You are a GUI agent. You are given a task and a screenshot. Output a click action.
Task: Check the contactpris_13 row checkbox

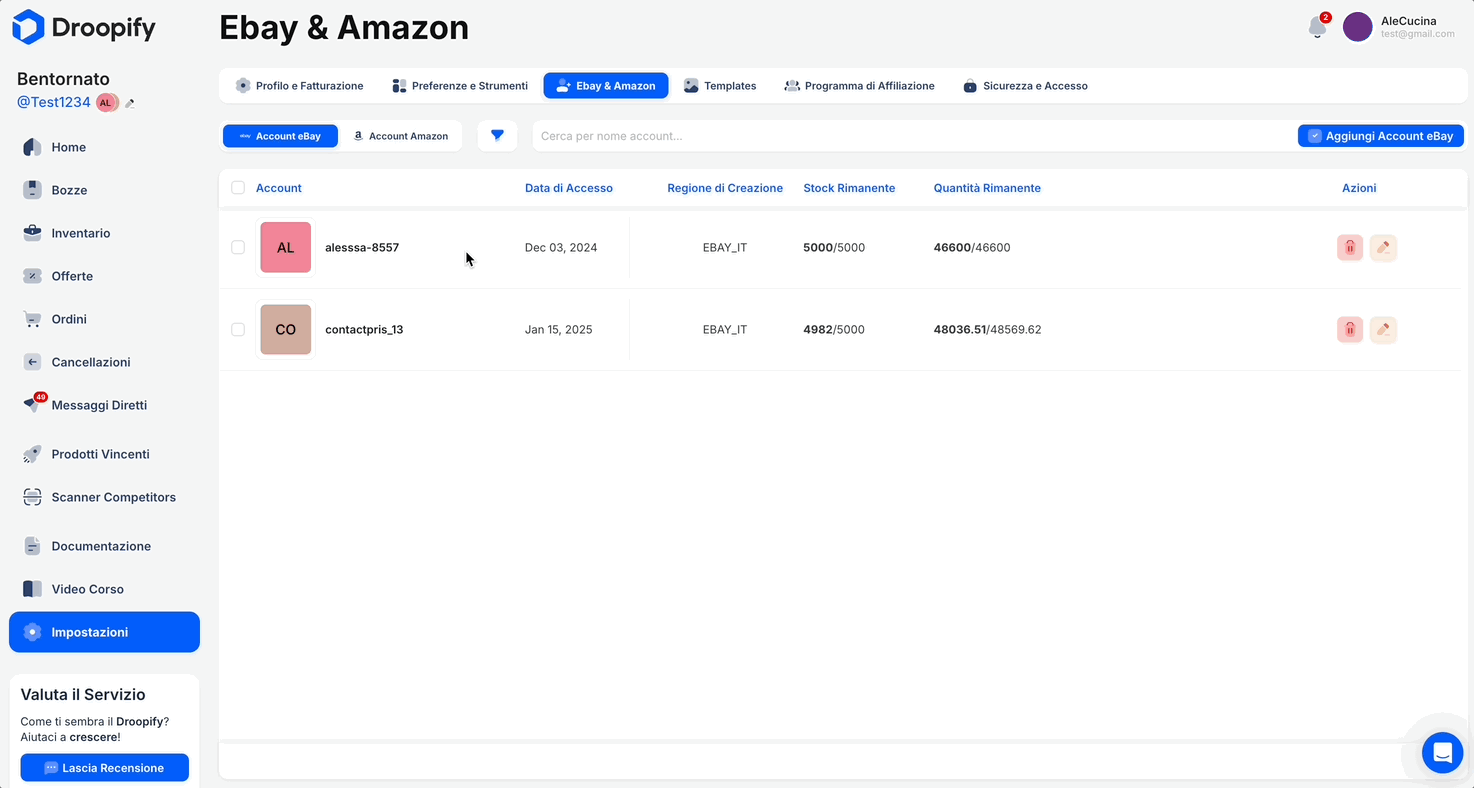[x=238, y=329]
